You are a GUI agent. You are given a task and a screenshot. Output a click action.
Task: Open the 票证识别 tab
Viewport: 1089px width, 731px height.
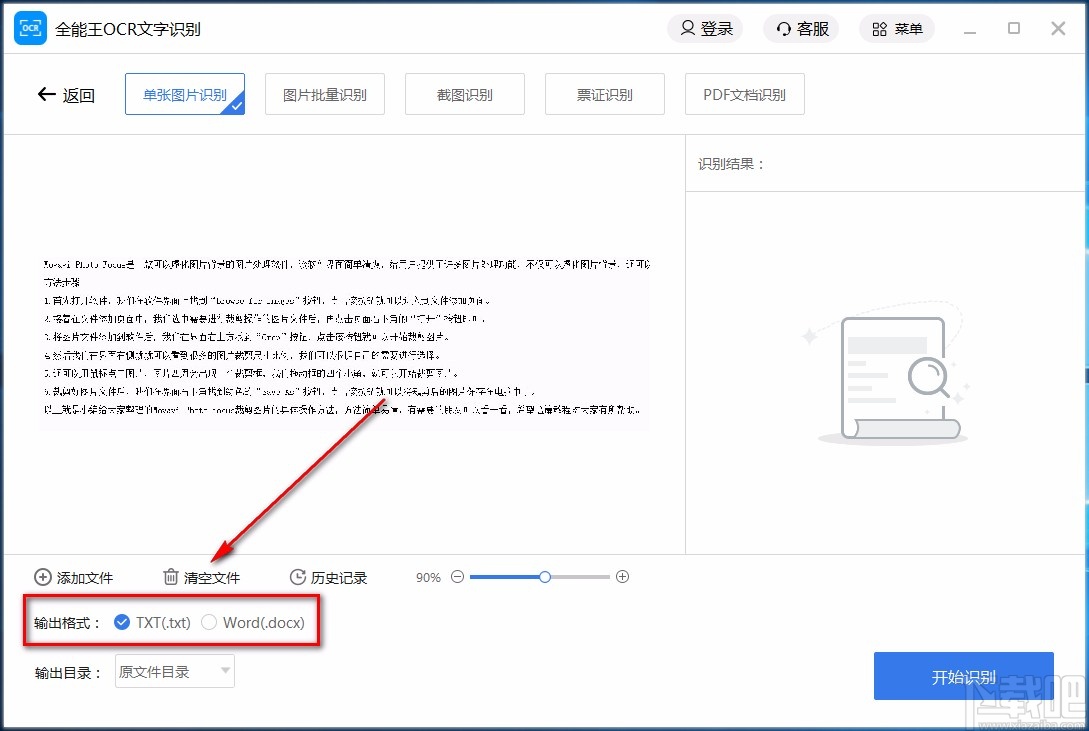[x=605, y=94]
